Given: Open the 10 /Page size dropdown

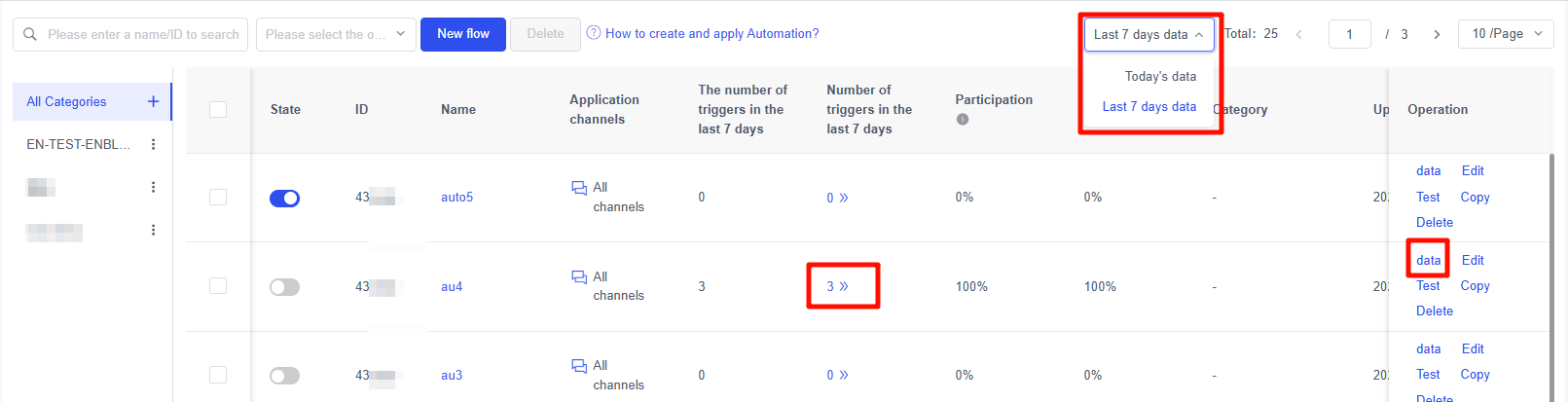Looking at the screenshot, I should 1506,34.
